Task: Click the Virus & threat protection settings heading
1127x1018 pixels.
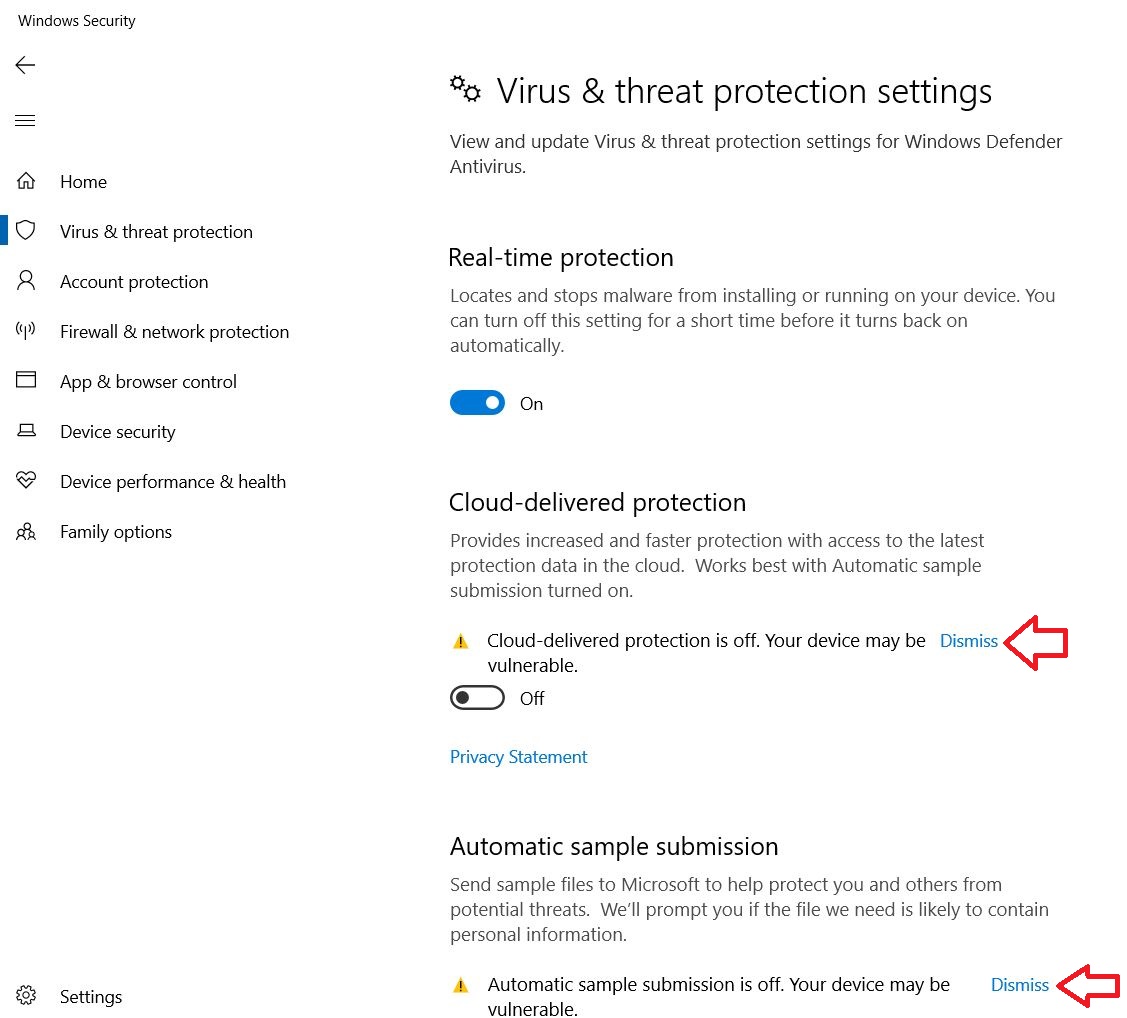Action: coord(743,91)
